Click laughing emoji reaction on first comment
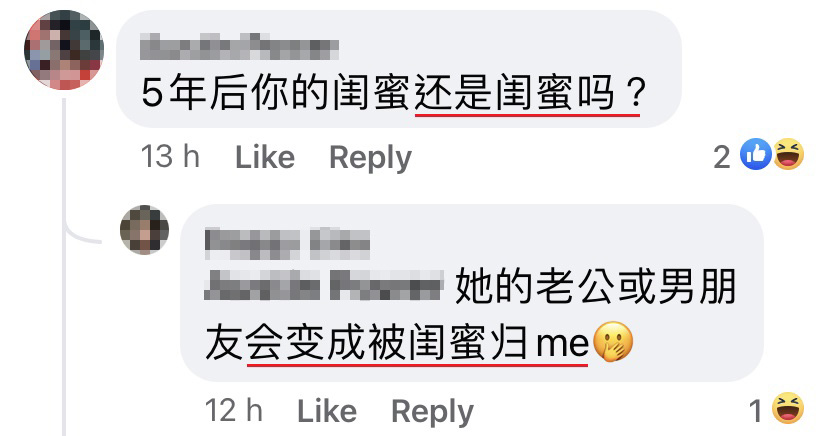 (788, 154)
